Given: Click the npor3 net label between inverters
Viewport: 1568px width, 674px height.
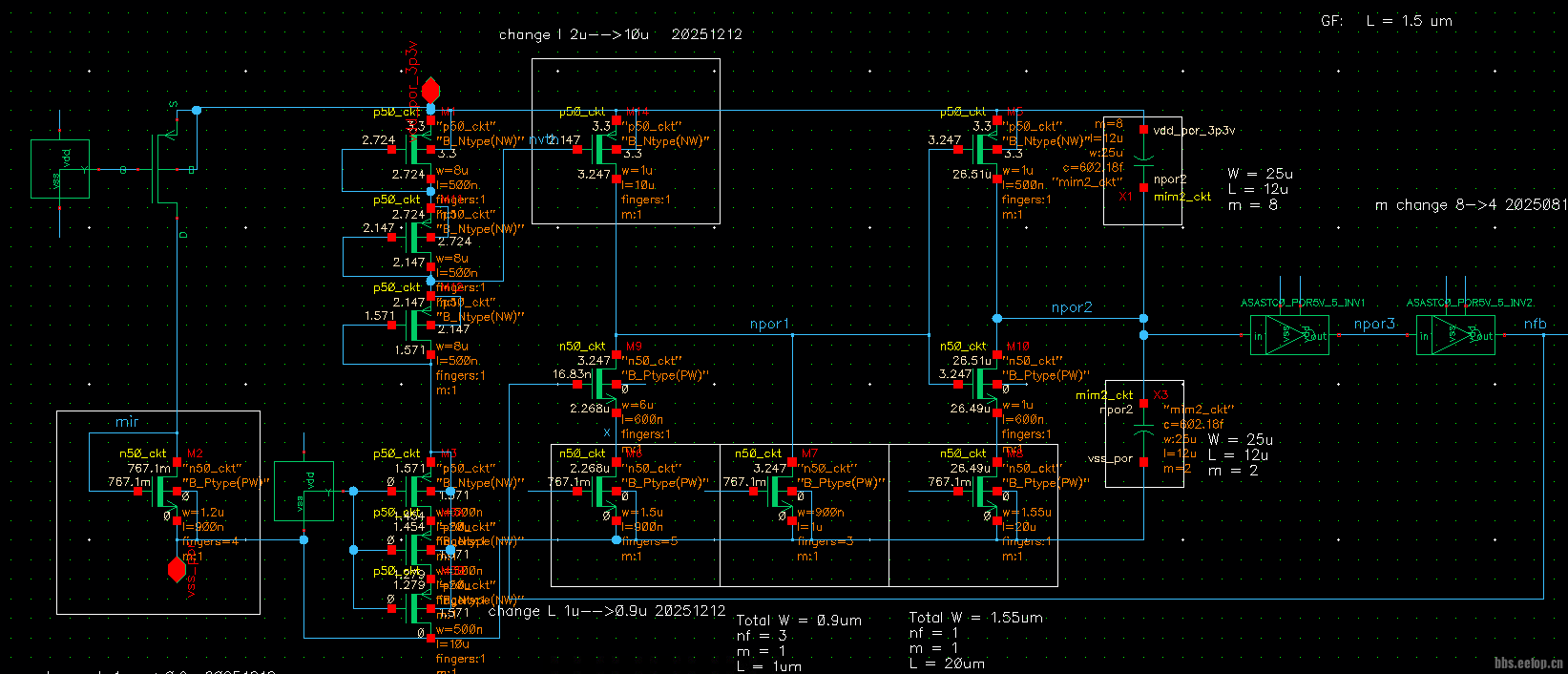Looking at the screenshot, I should click(x=1374, y=324).
